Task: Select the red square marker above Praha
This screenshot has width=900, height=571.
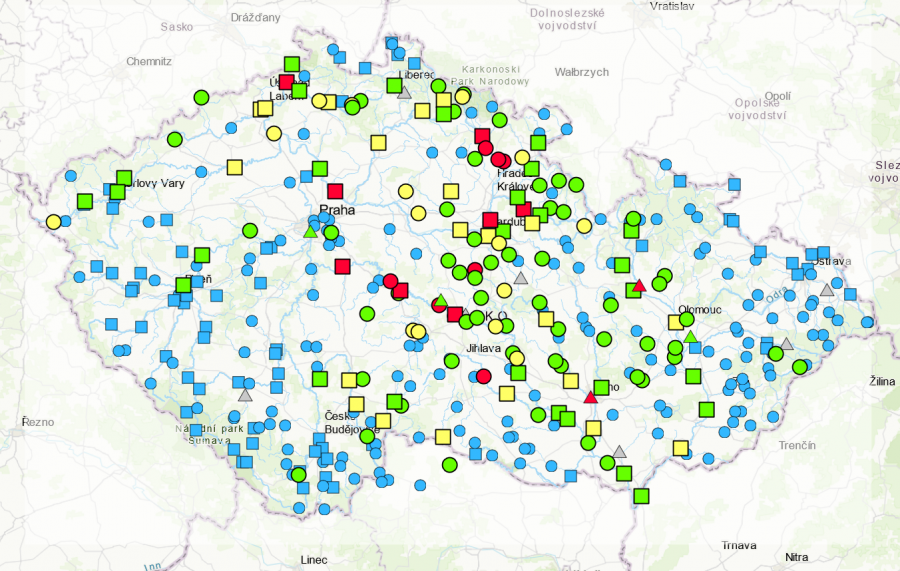Action: click(x=335, y=191)
